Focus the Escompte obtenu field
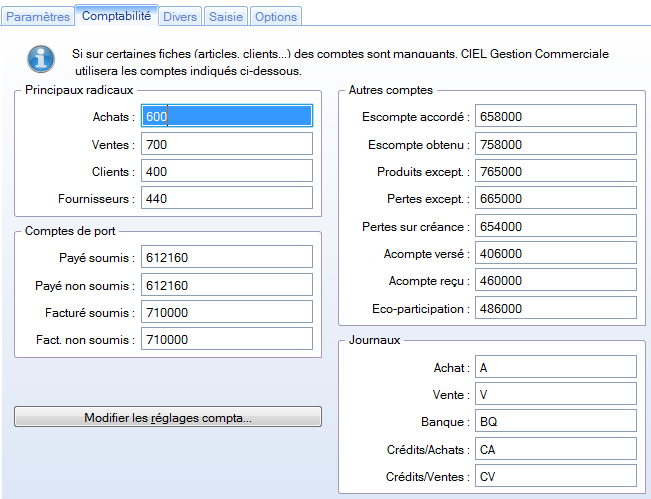The width and height of the screenshot is (651, 499). [x=556, y=144]
